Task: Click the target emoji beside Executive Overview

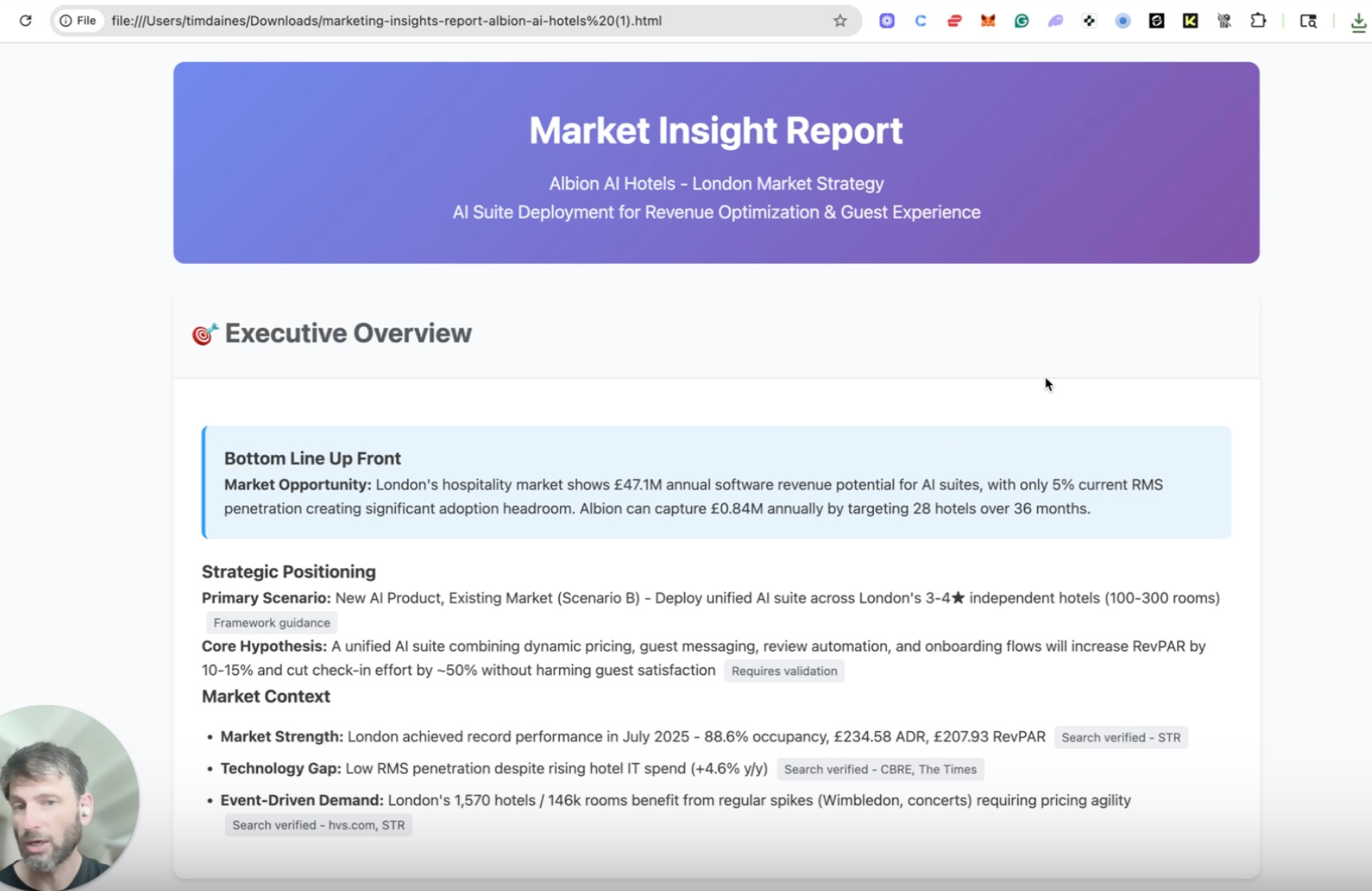Action: (205, 334)
